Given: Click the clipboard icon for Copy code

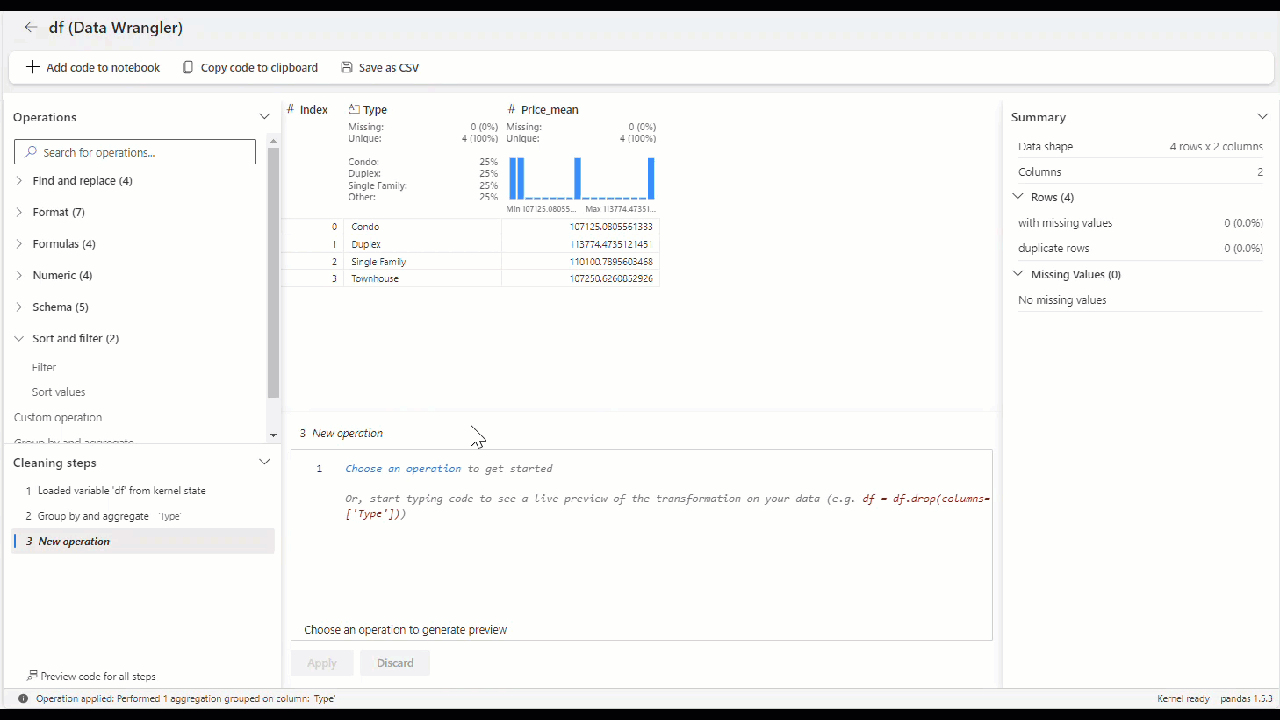Looking at the screenshot, I should click(188, 67).
